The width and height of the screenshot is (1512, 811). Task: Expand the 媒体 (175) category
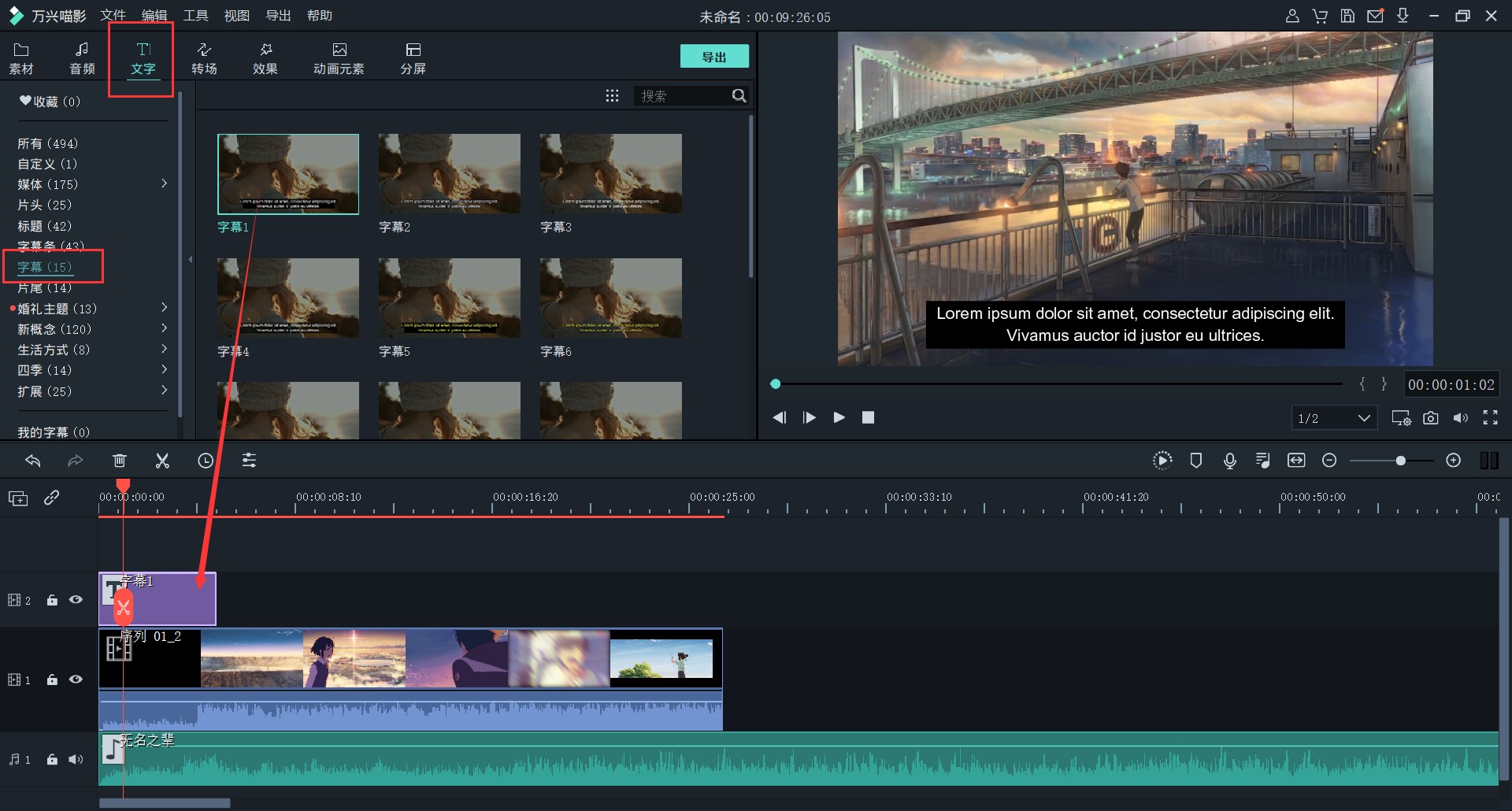point(164,184)
